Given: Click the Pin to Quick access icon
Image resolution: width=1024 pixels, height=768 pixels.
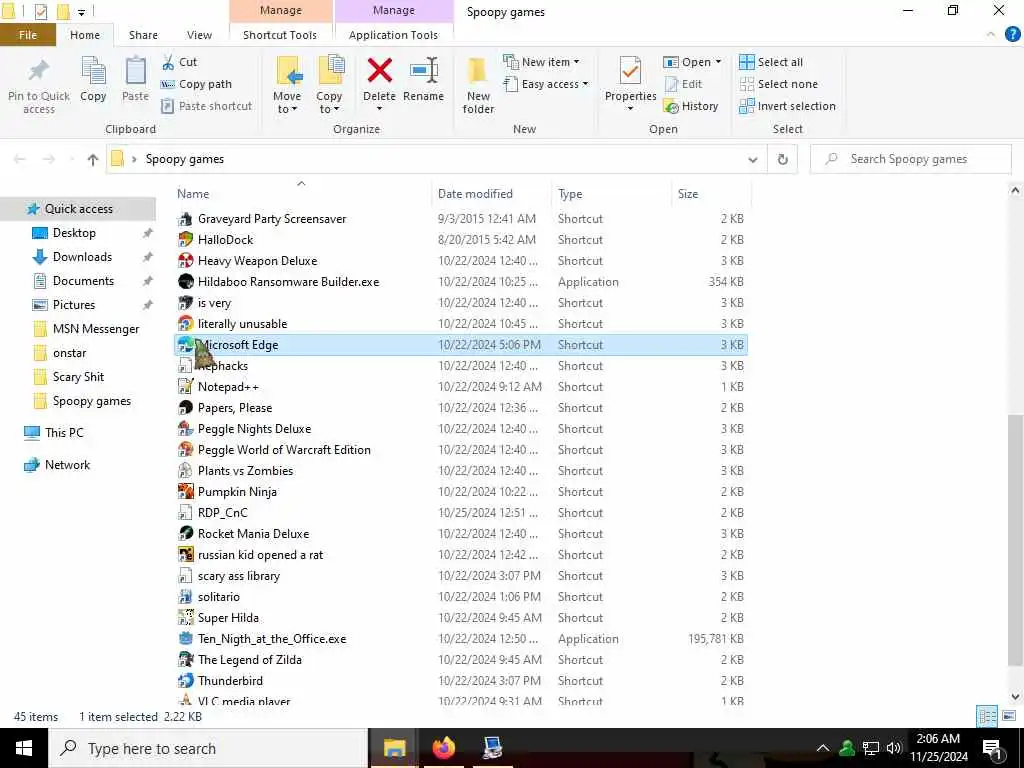Looking at the screenshot, I should (x=39, y=71).
